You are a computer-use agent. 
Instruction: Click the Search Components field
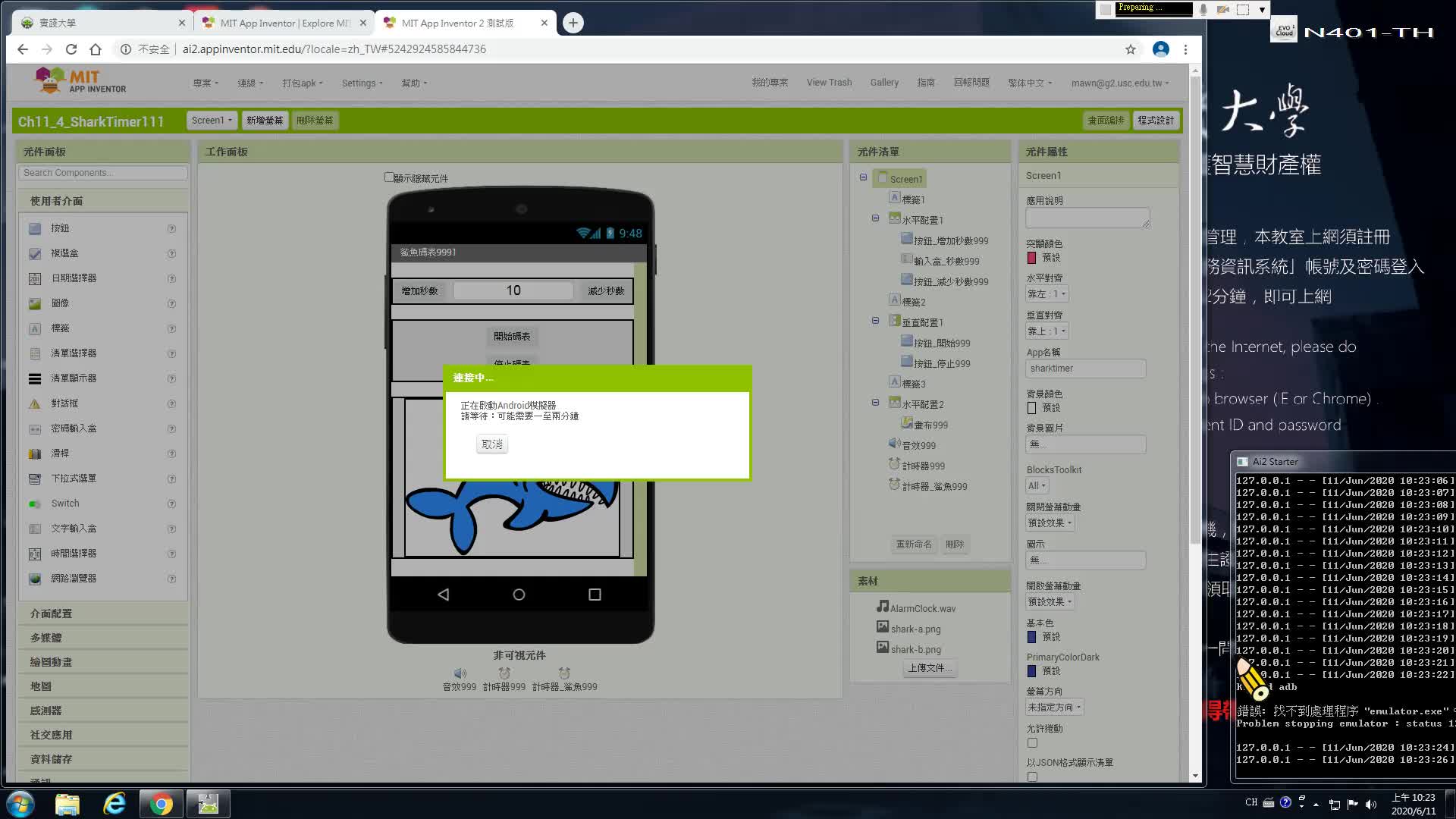point(102,173)
